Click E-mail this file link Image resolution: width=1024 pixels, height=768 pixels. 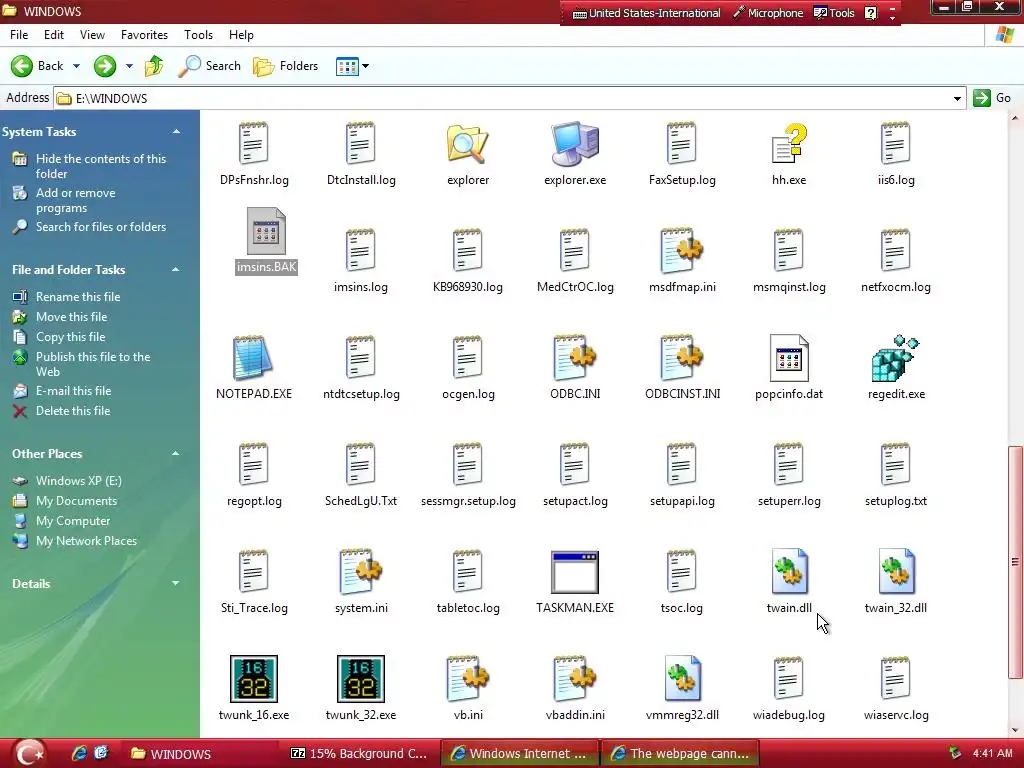tap(73, 391)
